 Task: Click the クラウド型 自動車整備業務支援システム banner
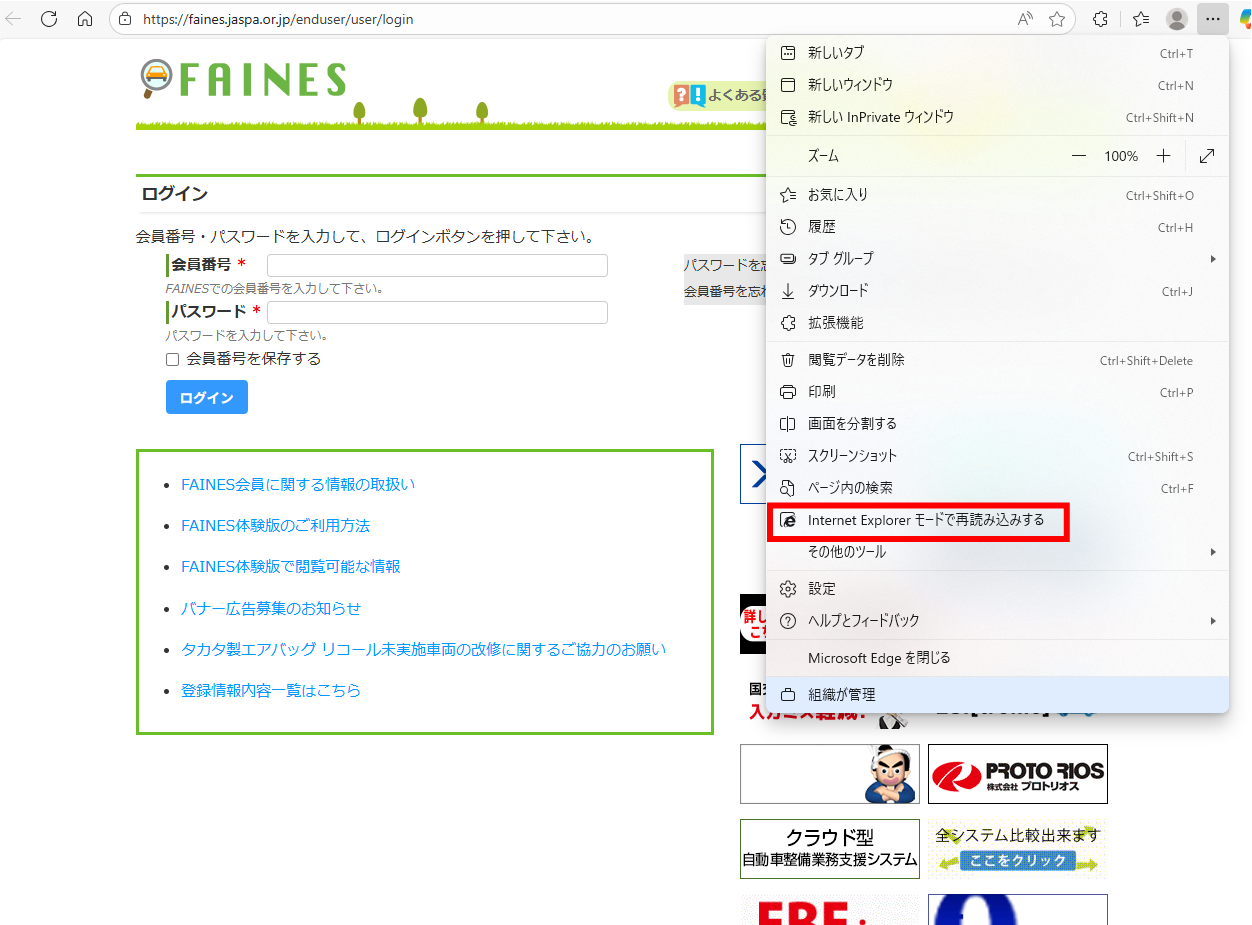point(830,849)
